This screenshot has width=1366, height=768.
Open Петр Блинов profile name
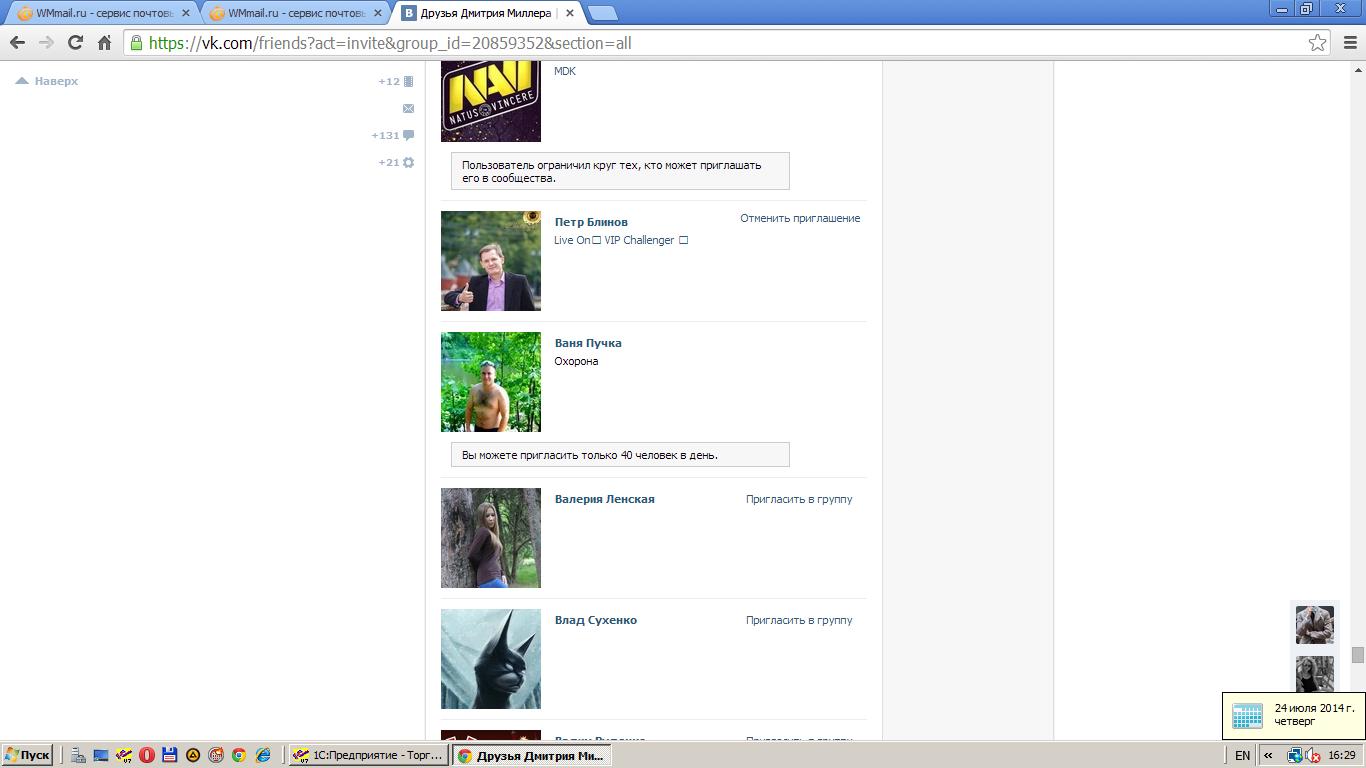(591, 222)
